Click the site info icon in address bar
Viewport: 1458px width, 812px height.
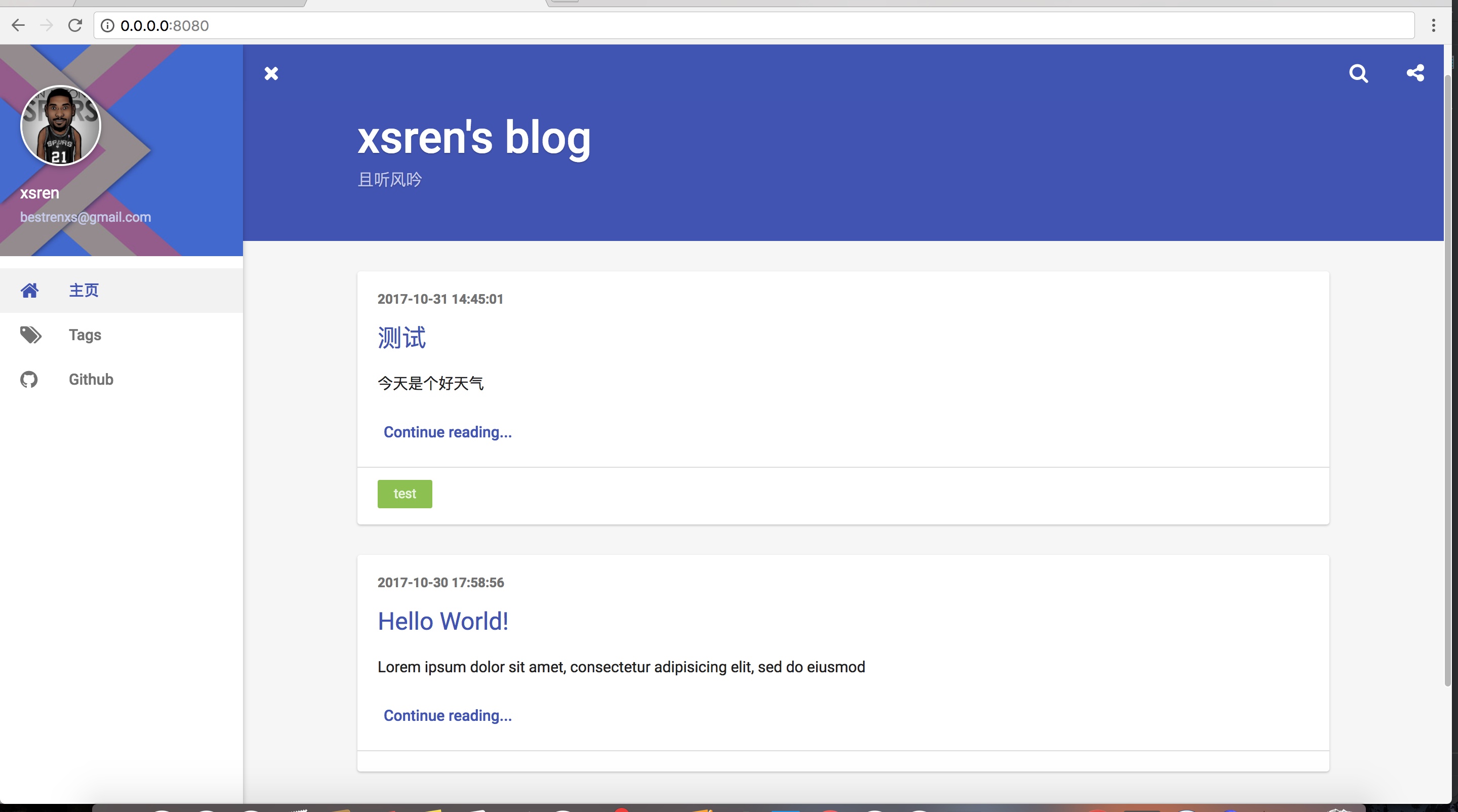[x=107, y=26]
